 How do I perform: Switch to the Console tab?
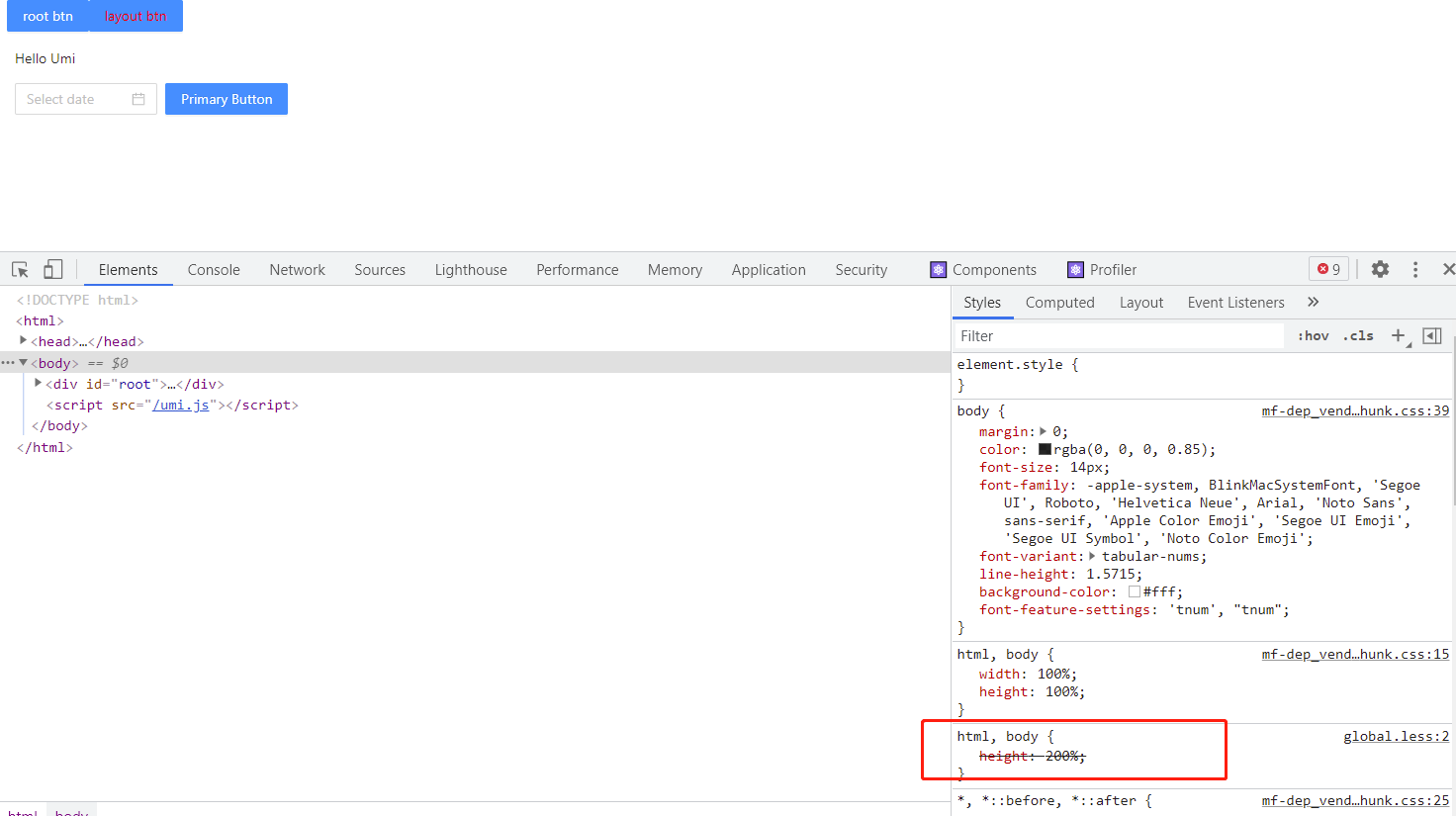pyautogui.click(x=214, y=269)
